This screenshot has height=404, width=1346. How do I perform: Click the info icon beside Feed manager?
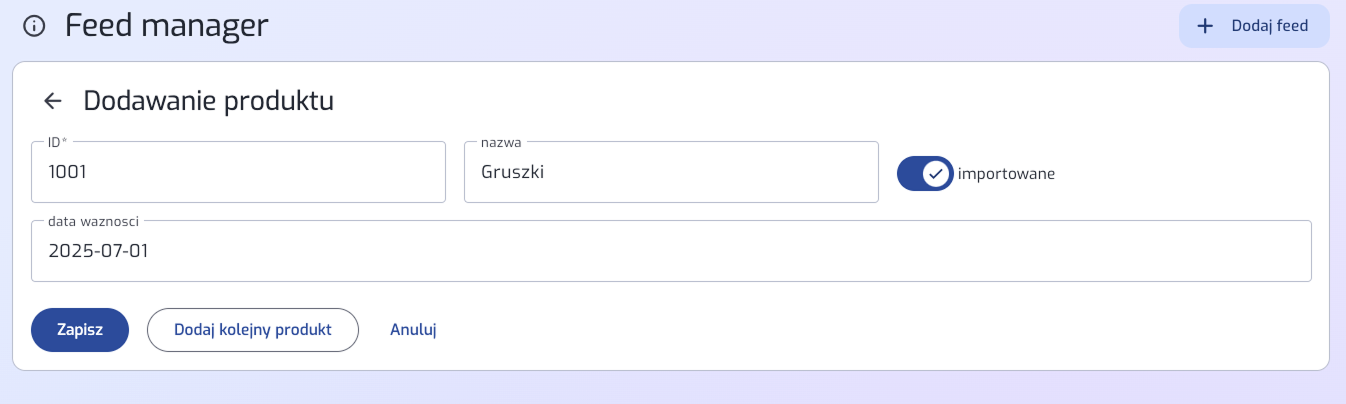tap(34, 26)
